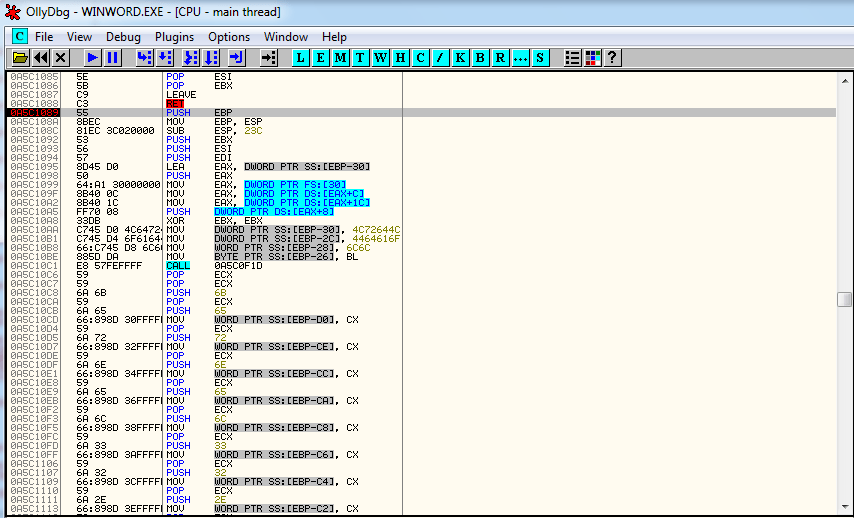The image size is (854, 518).
Task: Select CALL 0A5C0F1D instruction
Action: point(423,266)
